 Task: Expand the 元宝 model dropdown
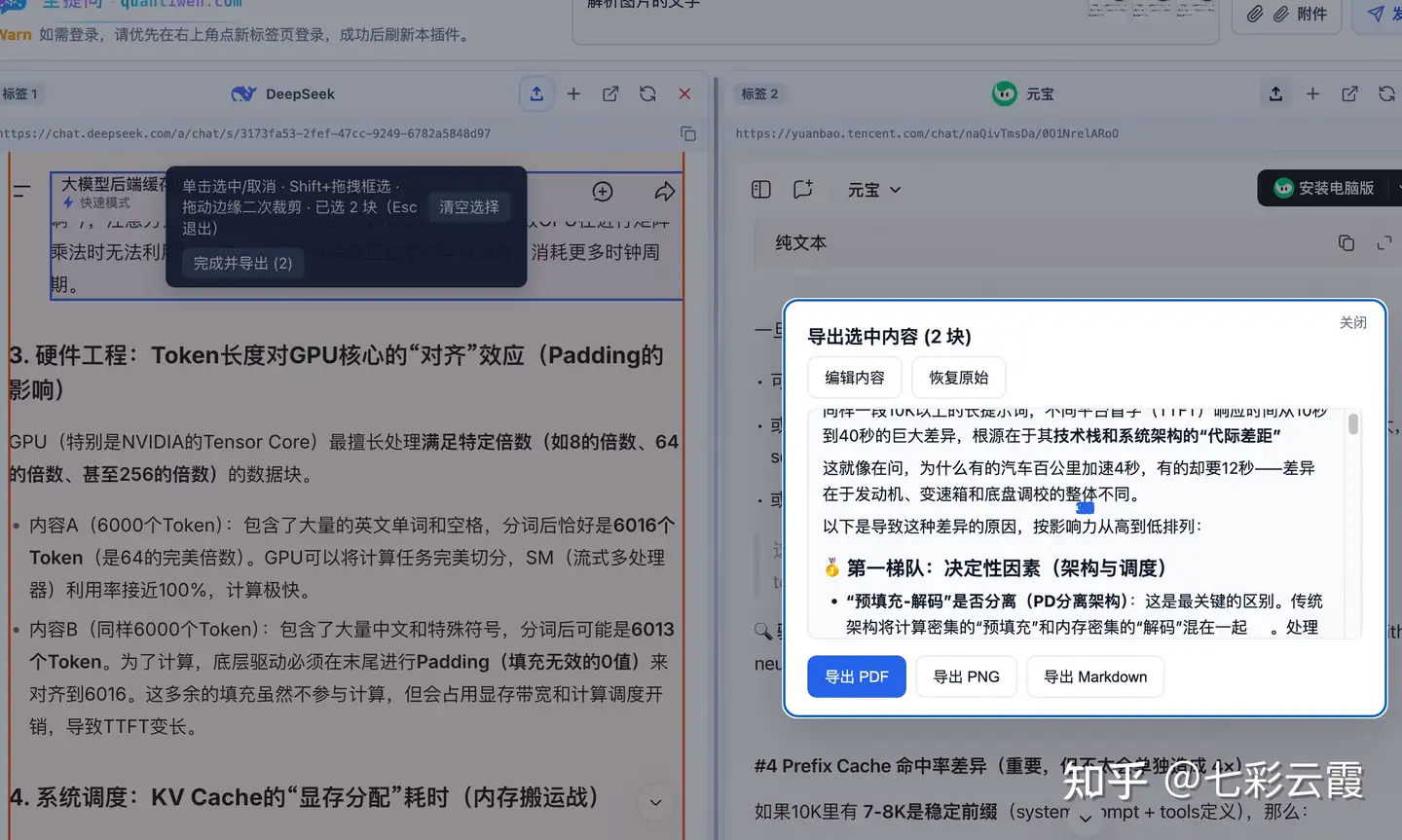pyautogui.click(x=874, y=190)
